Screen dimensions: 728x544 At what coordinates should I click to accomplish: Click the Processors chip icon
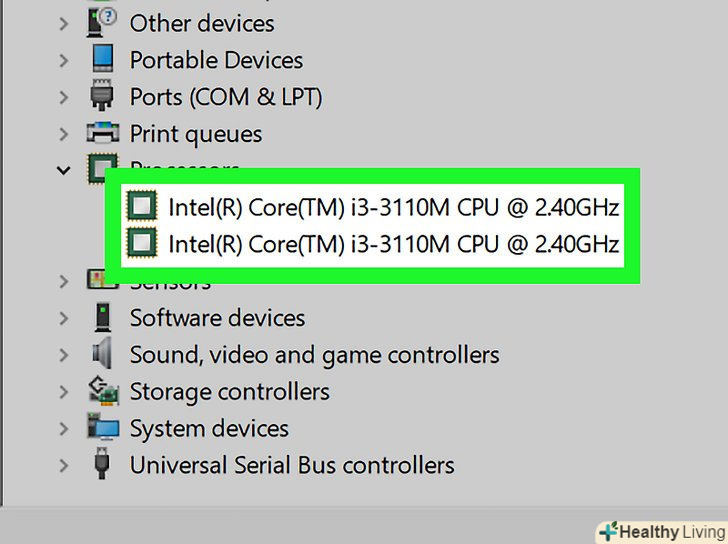click(98, 168)
